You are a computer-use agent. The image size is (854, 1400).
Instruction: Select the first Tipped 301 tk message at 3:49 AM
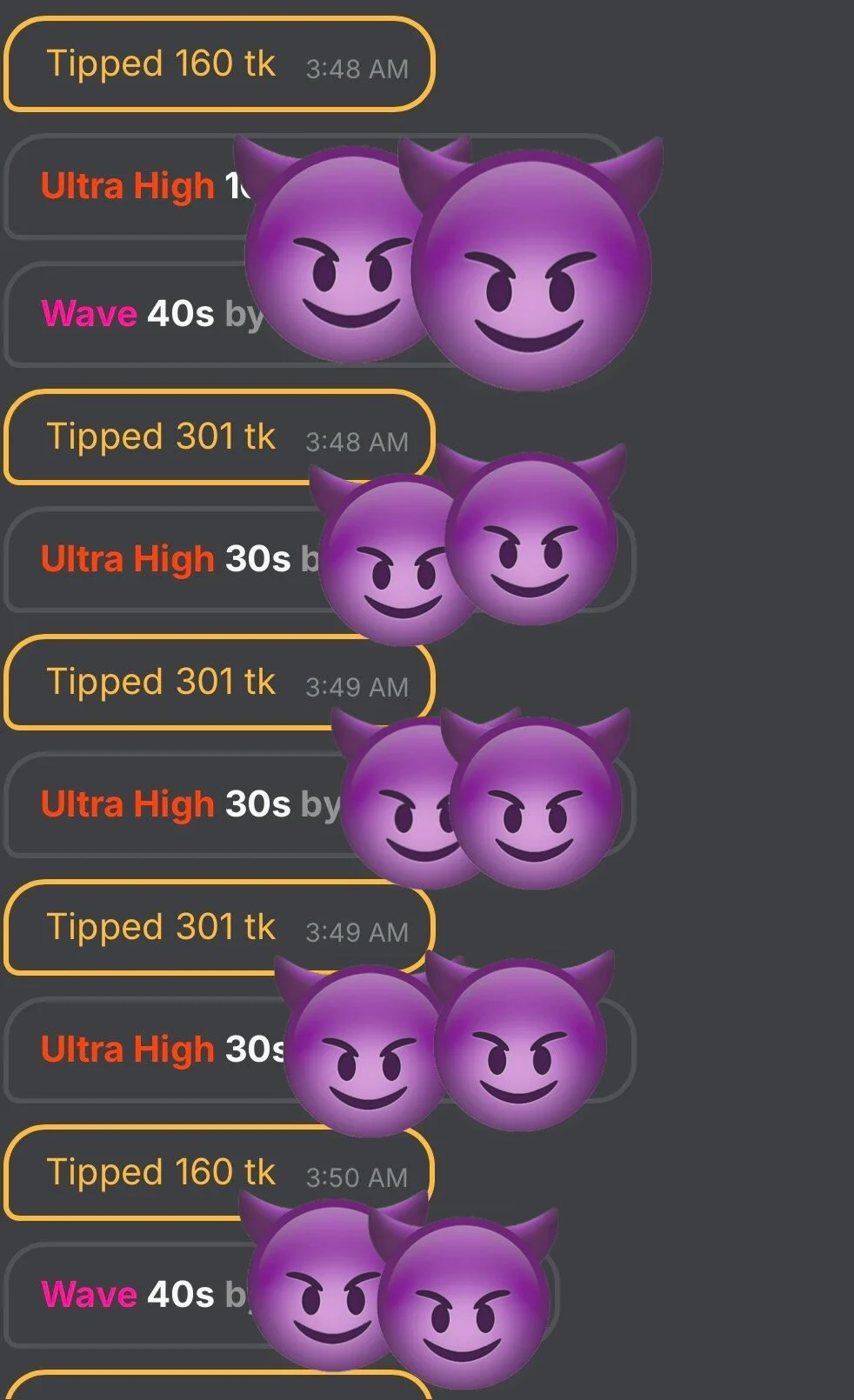[218, 683]
